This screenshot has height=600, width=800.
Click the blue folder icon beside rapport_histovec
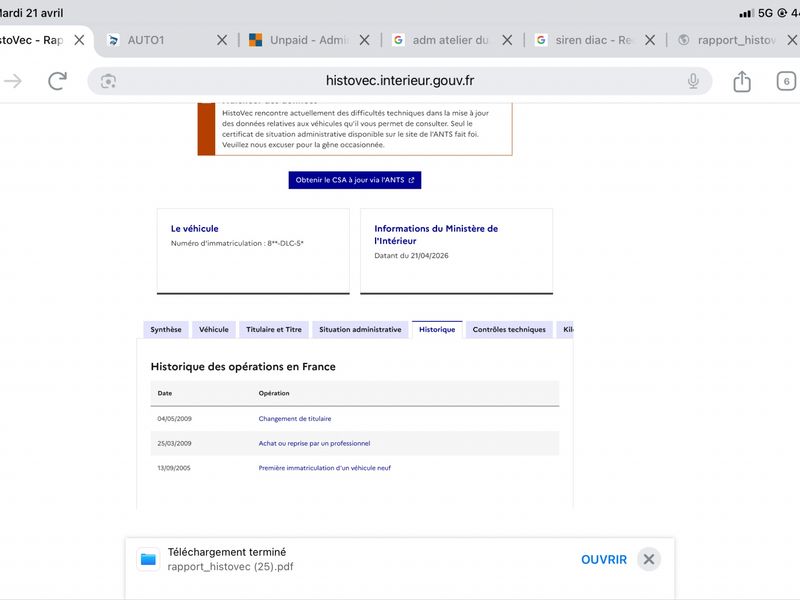coord(148,559)
